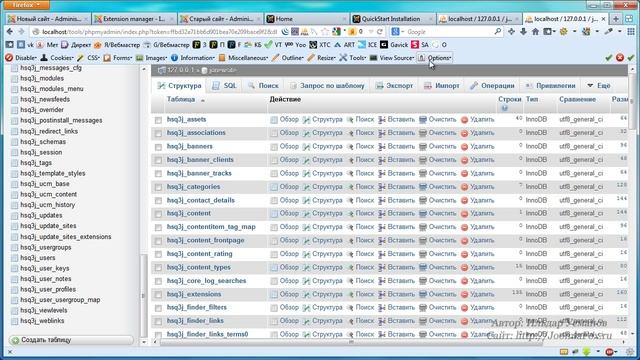The image size is (640, 360).
Task: Open the Forms dropdown in the developer toolbar
Action: pos(118,58)
